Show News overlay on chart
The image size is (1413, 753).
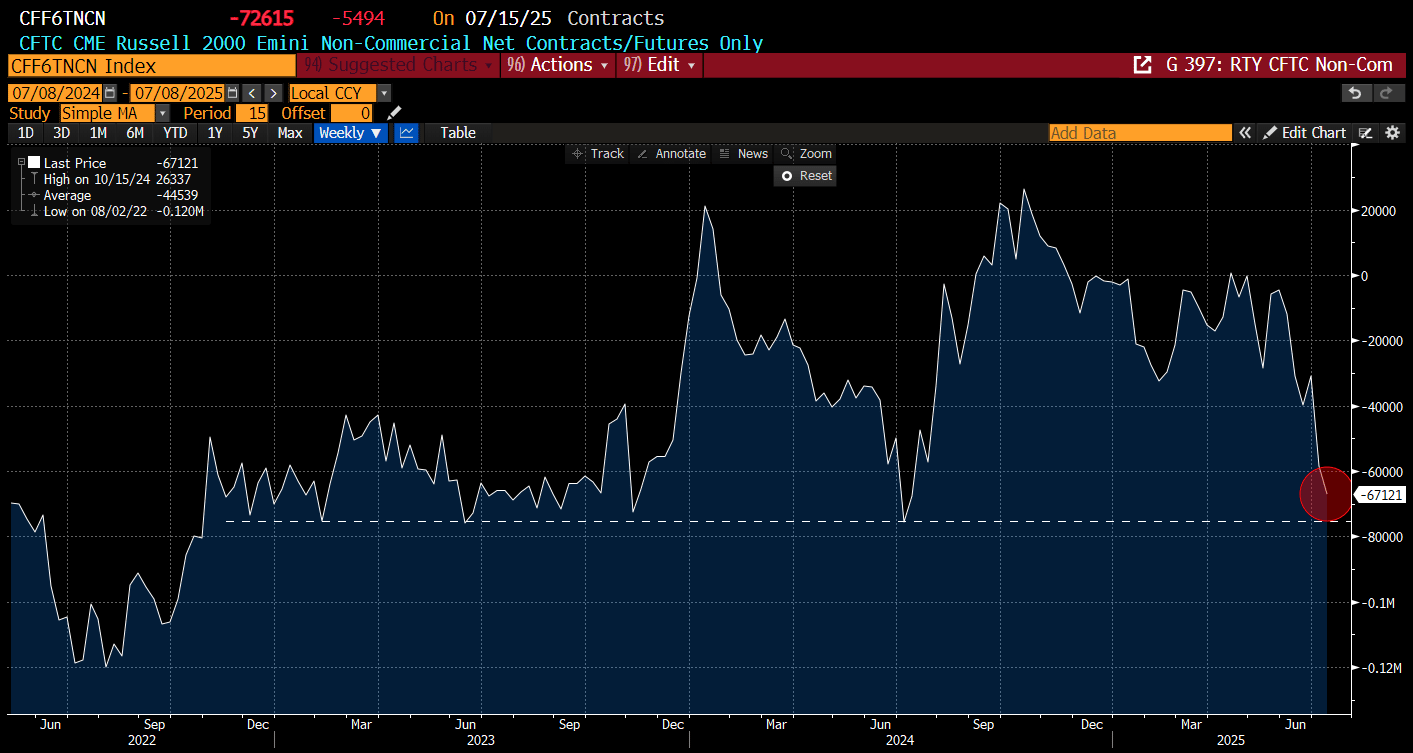(743, 153)
